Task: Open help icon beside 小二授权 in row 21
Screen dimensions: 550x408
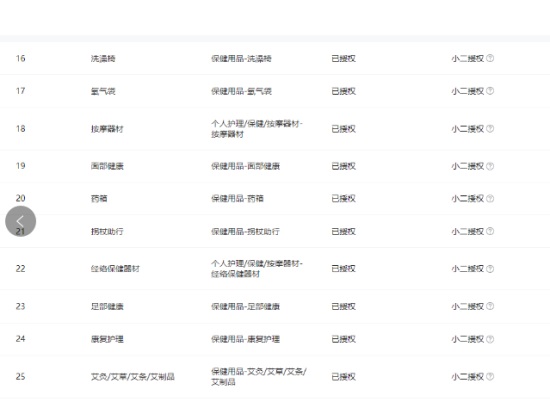Action: (490, 231)
